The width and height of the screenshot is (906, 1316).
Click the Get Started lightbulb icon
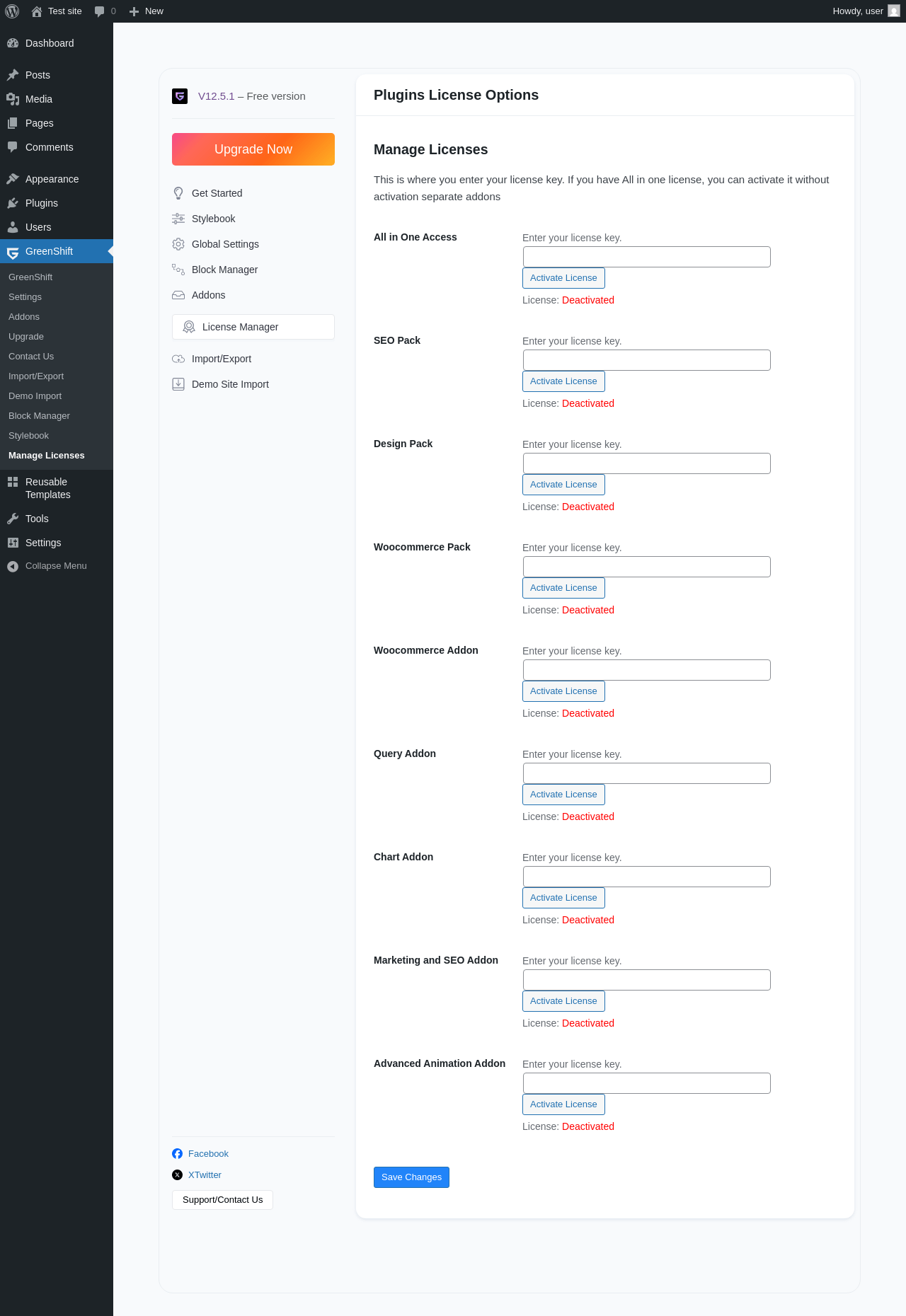click(x=178, y=193)
